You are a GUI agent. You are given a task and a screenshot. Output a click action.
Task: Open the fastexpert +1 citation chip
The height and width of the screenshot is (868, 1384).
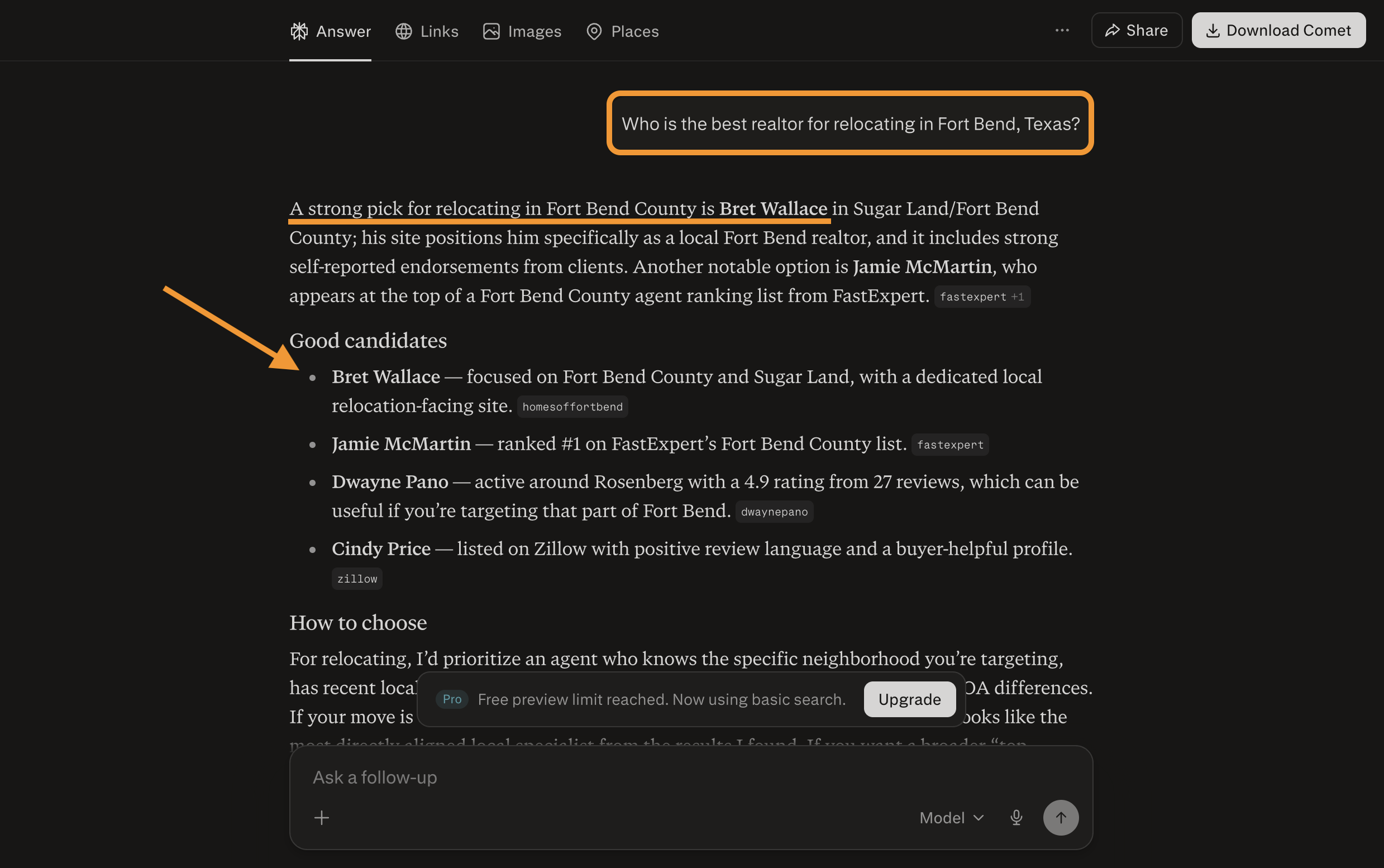pyautogui.click(x=982, y=297)
